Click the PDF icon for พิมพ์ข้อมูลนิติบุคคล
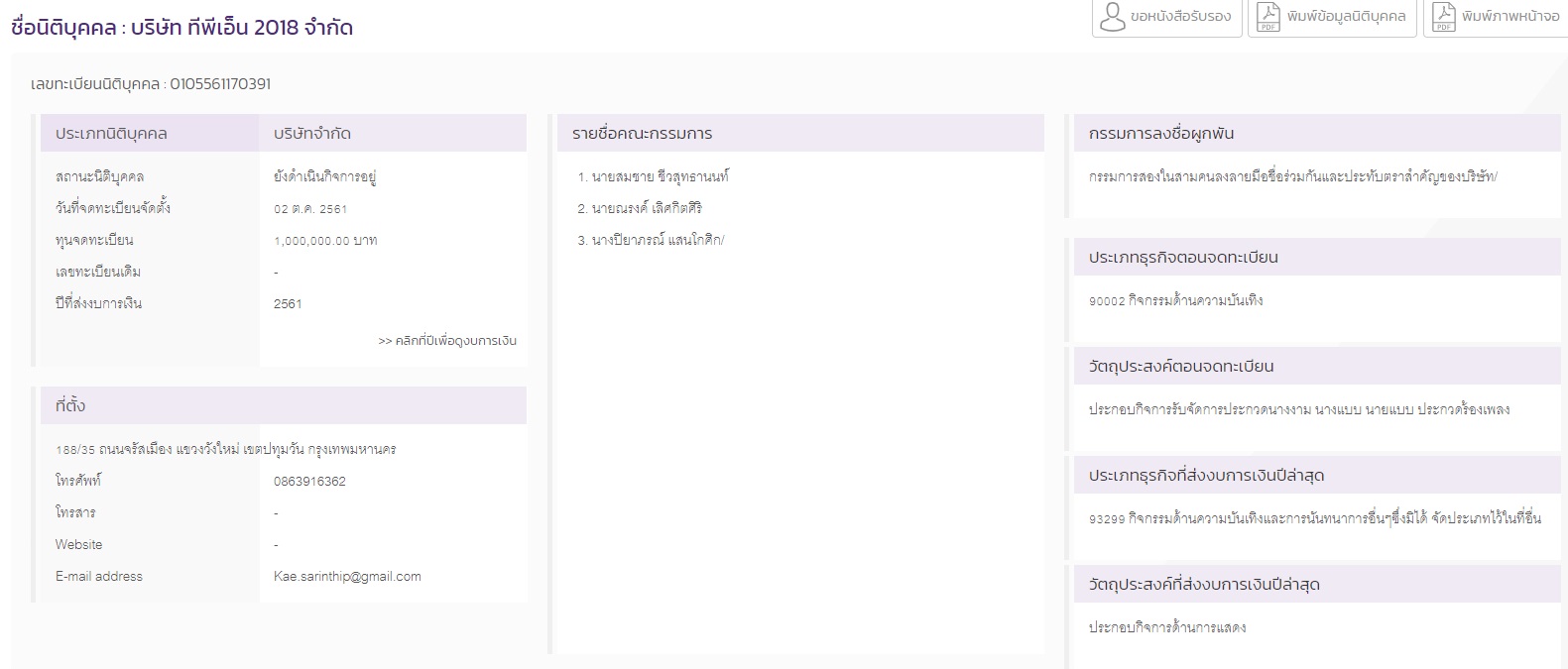The height and width of the screenshot is (669, 1568). coord(1267,17)
